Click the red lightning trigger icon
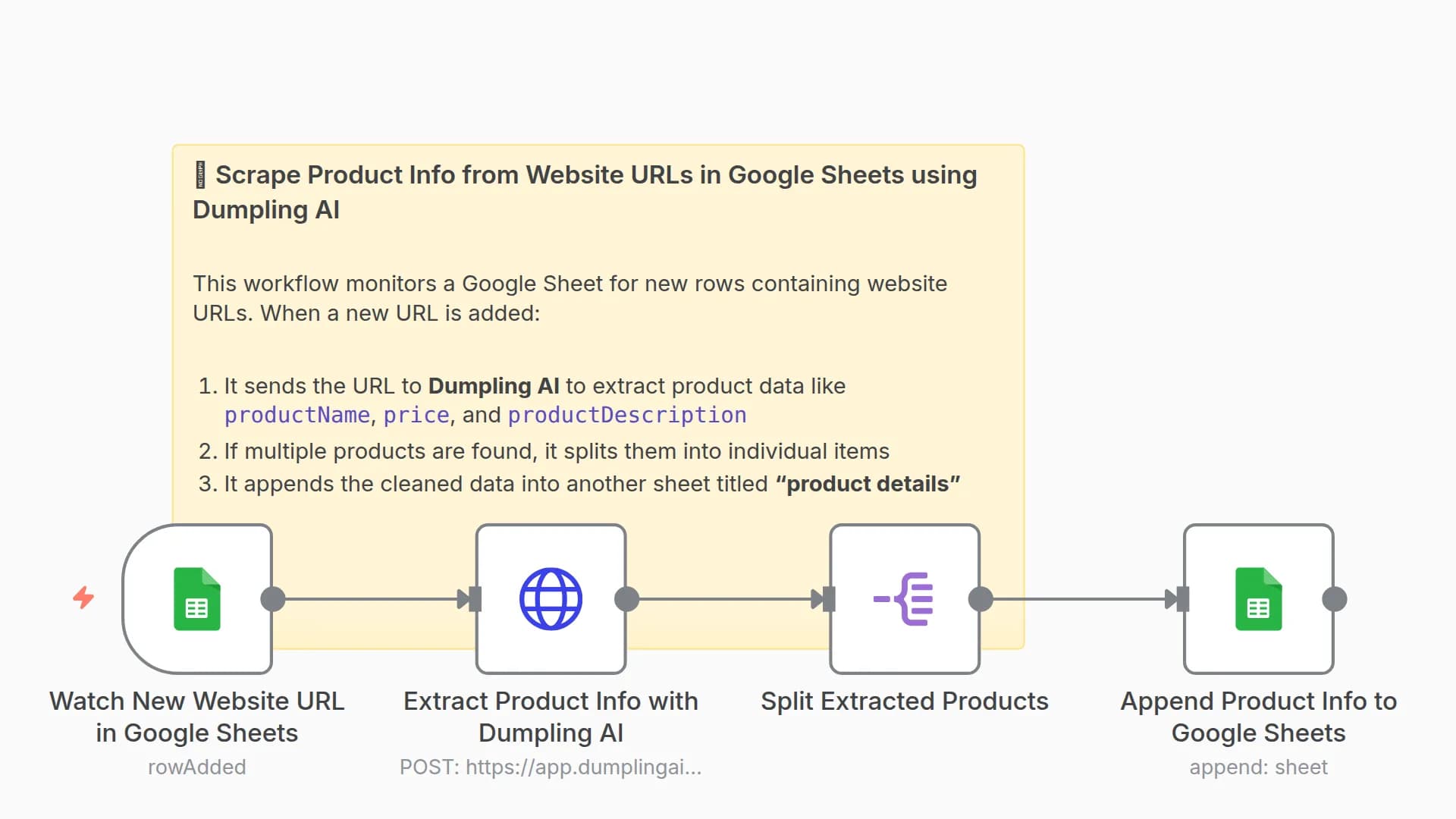This screenshot has height=819, width=1456. click(83, 598)
